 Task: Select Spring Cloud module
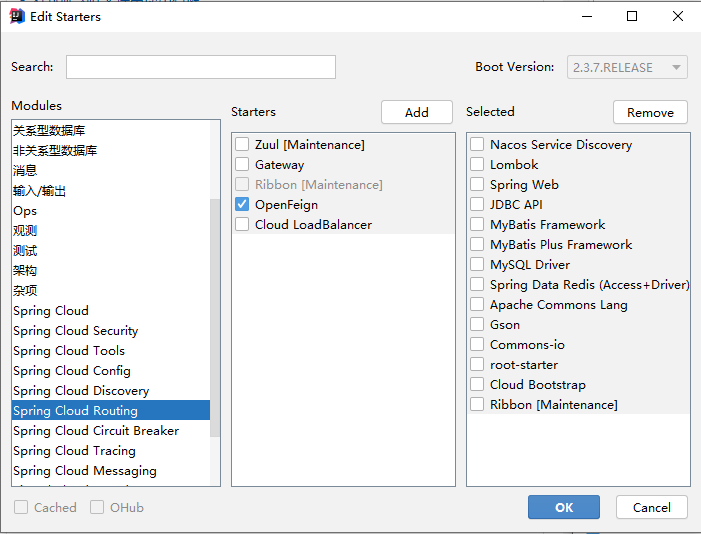110,310
